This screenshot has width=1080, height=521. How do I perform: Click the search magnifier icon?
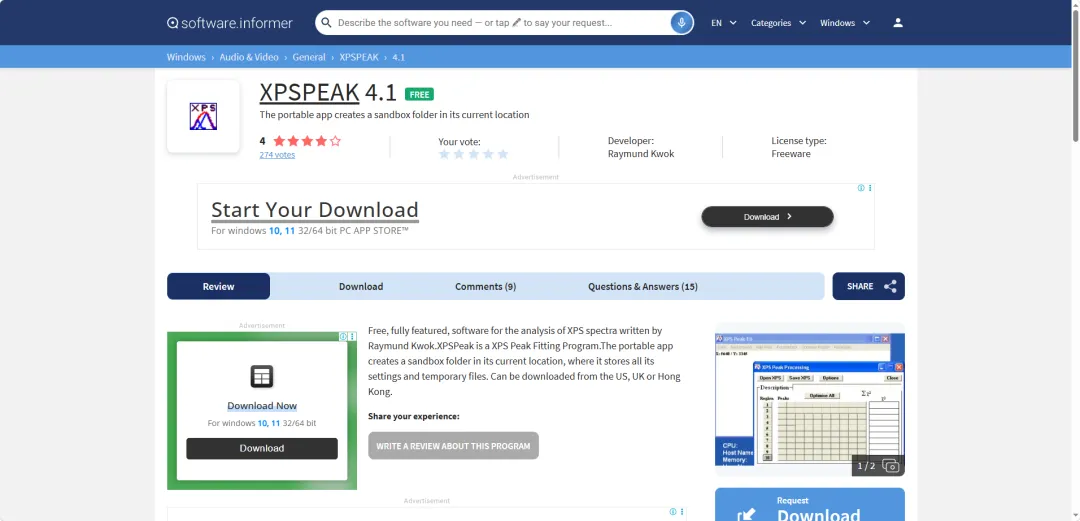pyautogui.click(x=326, y=23)
